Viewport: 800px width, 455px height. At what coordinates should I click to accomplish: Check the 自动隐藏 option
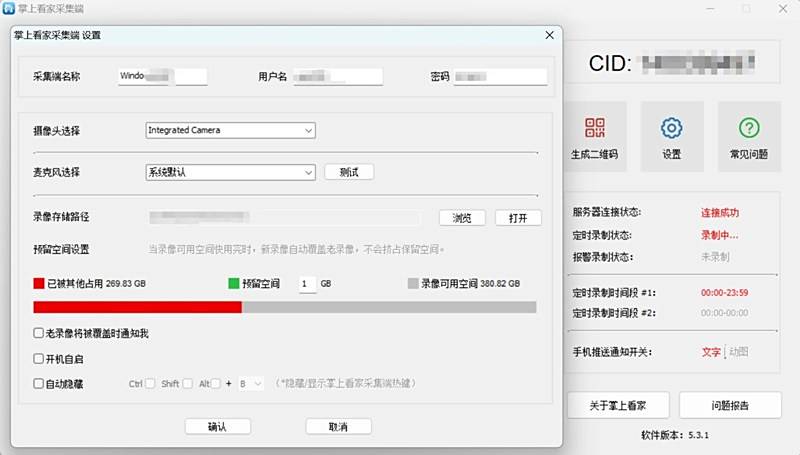39,383
